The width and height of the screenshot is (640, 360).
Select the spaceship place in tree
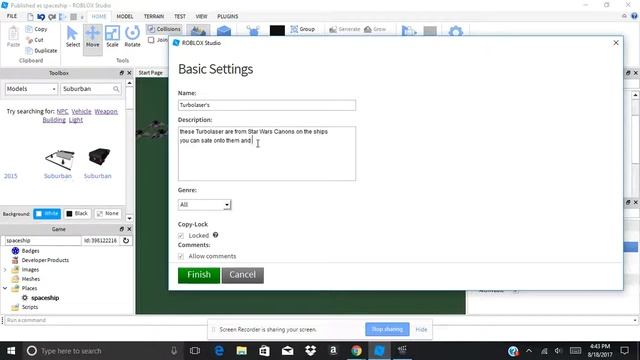[45, 298]
